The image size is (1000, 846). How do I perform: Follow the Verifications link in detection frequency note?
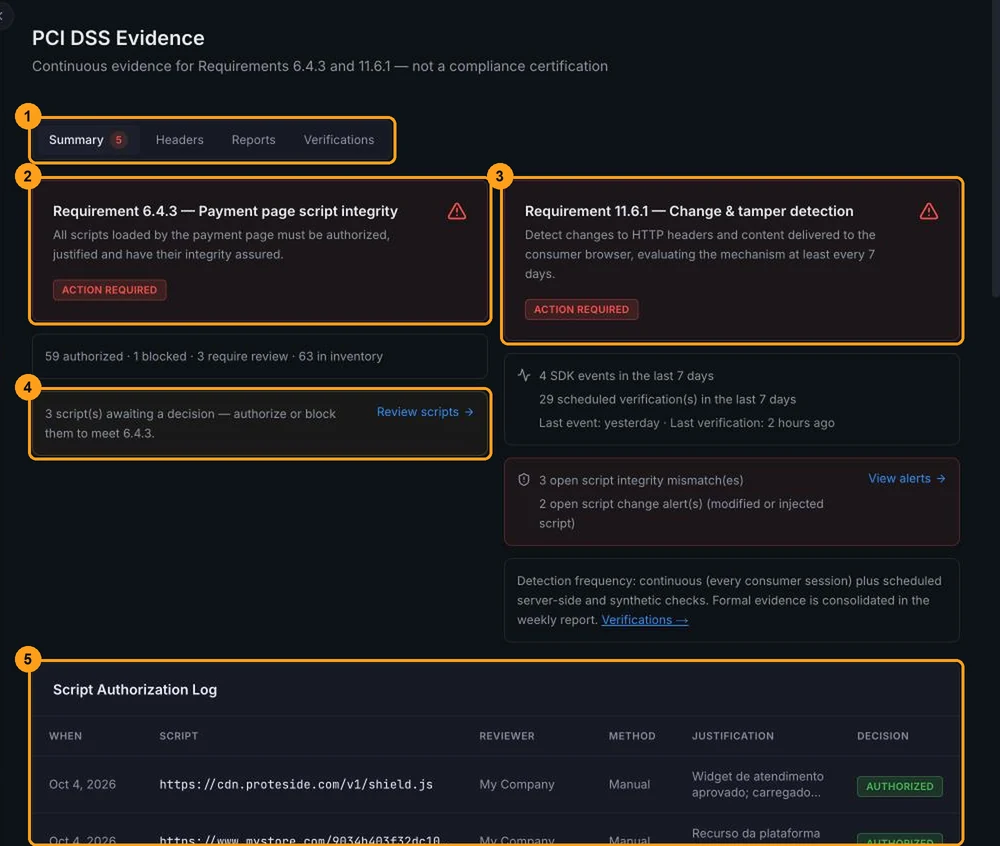pyautogui.click(x=644, y=620)
